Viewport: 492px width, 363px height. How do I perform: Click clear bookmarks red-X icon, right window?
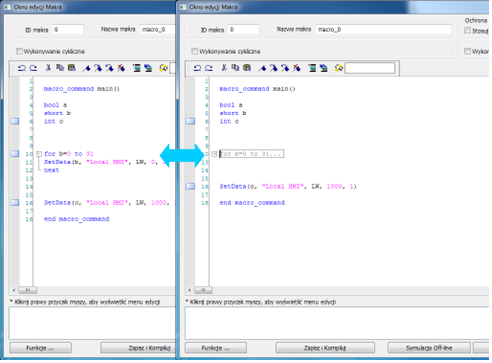tap(297, 68)
